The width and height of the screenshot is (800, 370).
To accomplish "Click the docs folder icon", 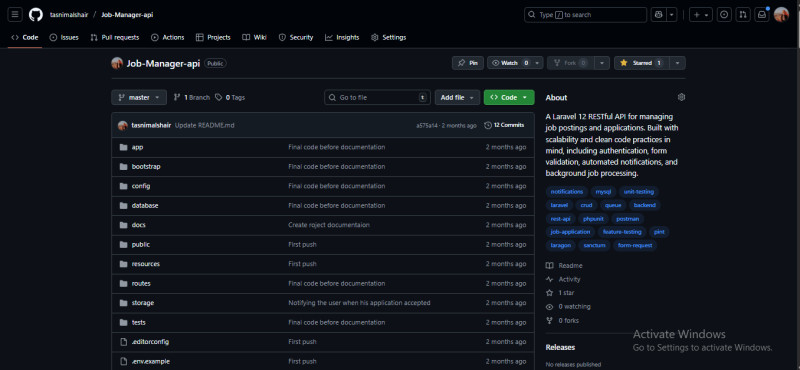I will point(123,225).
